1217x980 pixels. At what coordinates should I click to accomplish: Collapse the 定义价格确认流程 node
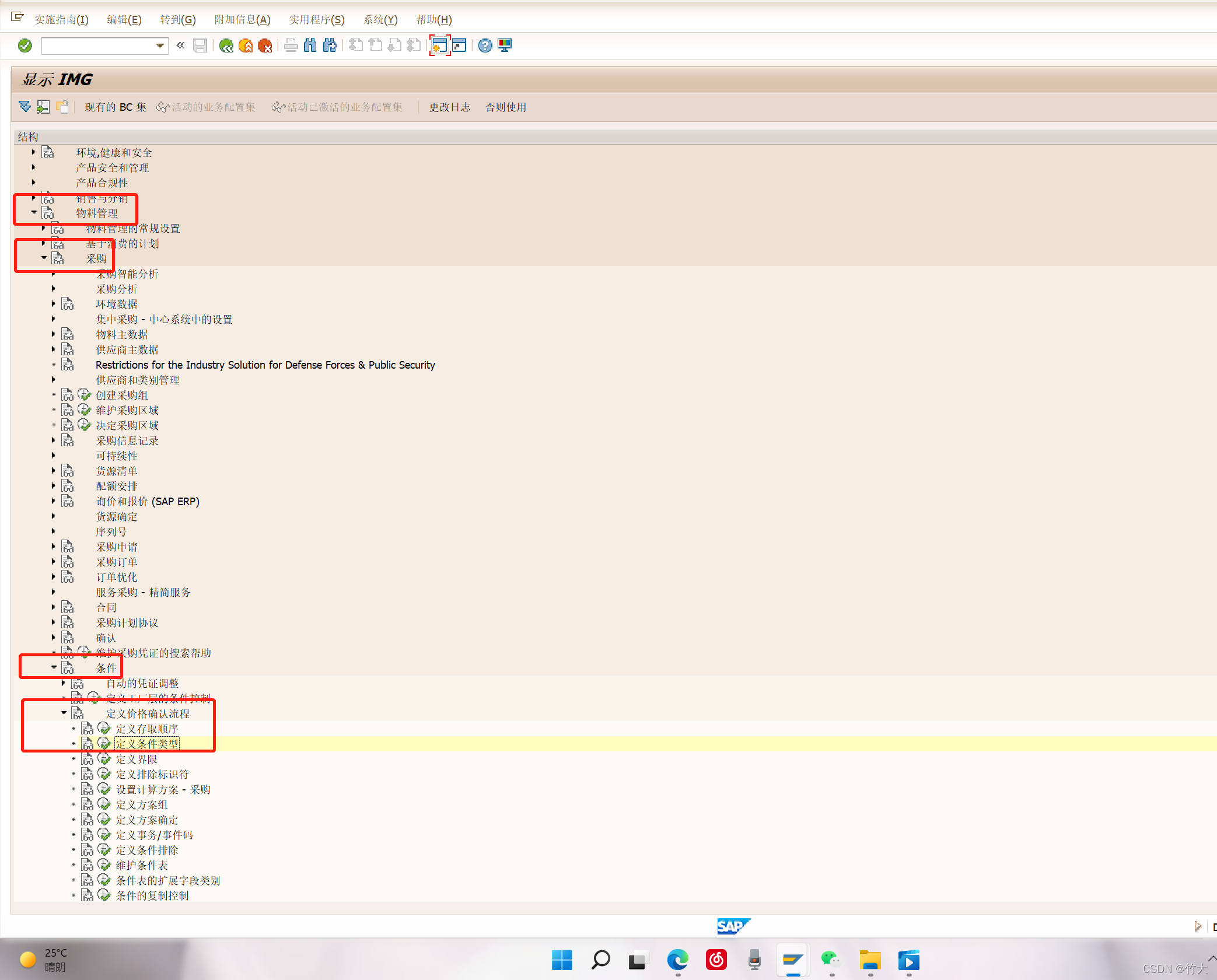click(x=64, y=713)
